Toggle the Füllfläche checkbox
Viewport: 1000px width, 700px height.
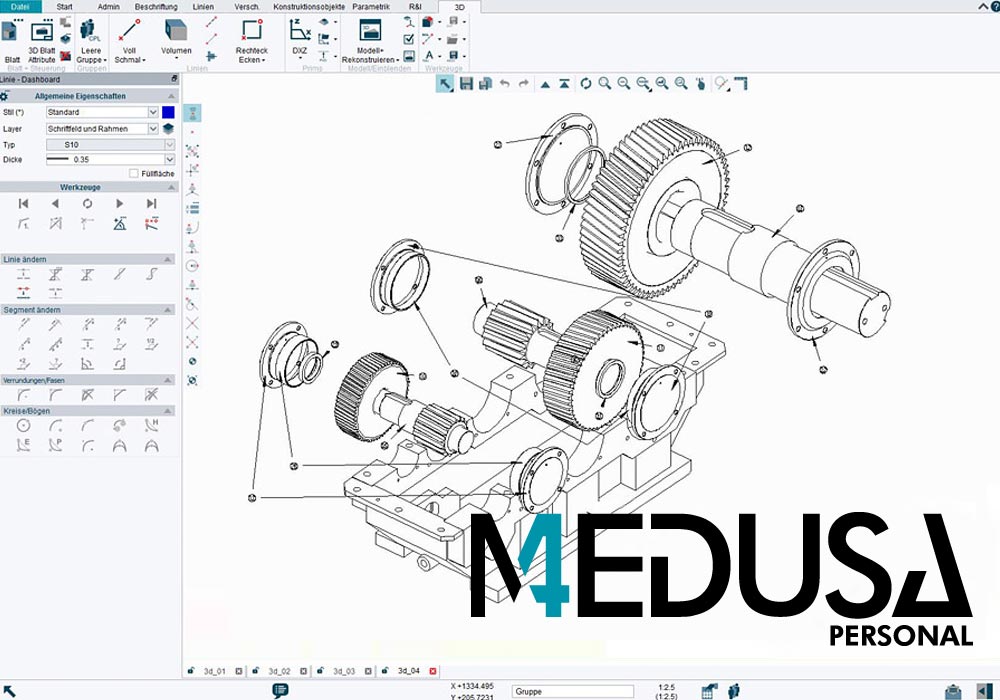click(133, 173)
